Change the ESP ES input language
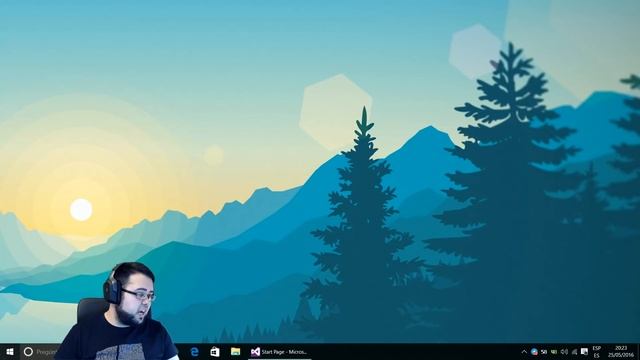 tap(597, 351)
